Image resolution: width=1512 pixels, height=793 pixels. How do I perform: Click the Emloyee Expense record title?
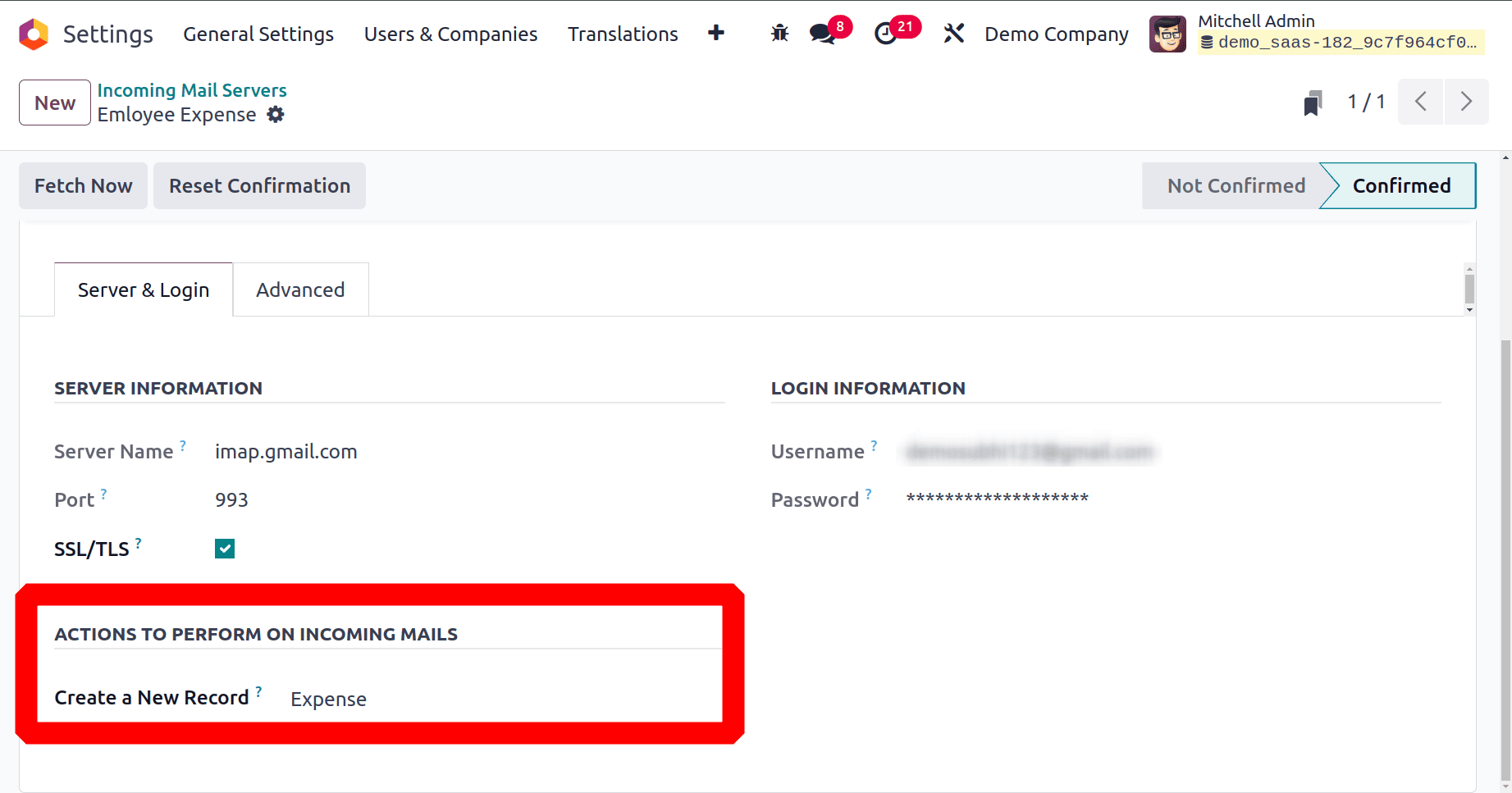176,115
